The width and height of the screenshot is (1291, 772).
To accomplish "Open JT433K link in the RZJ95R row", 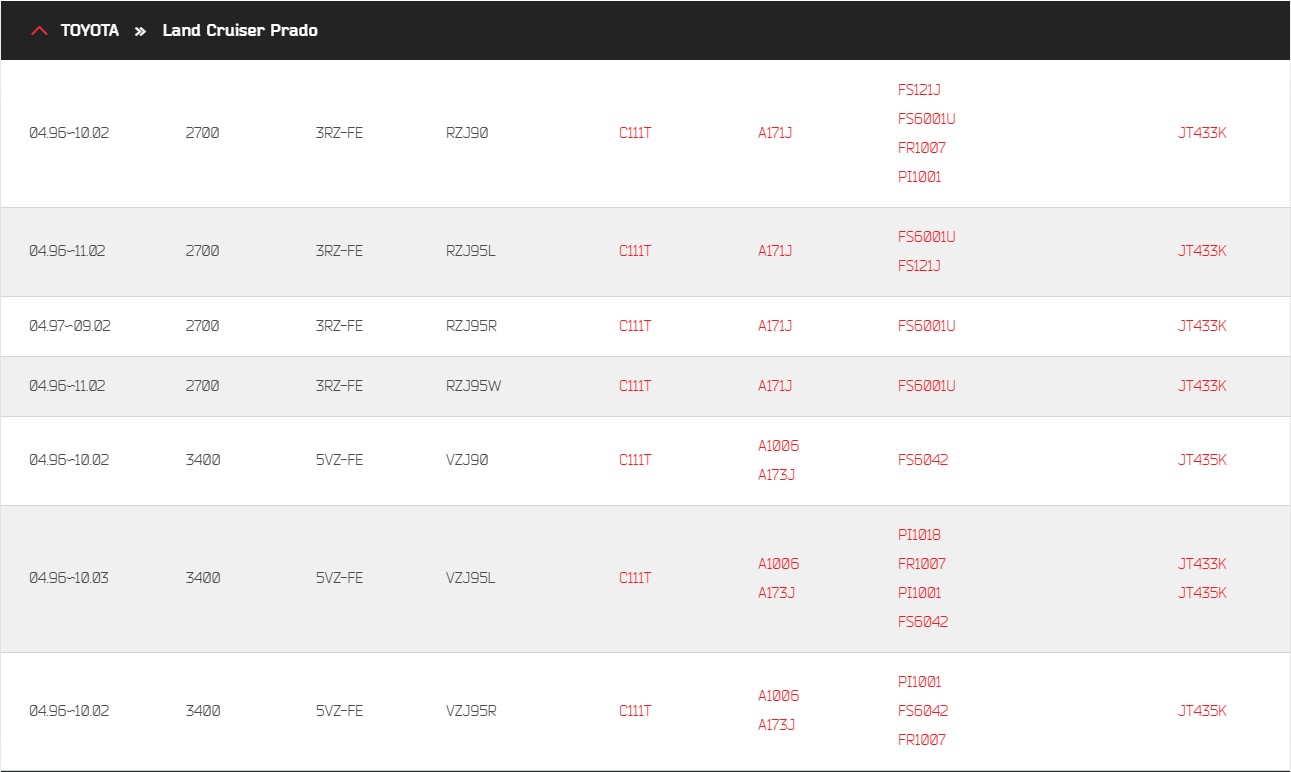I will click(x=1202, y=326).
